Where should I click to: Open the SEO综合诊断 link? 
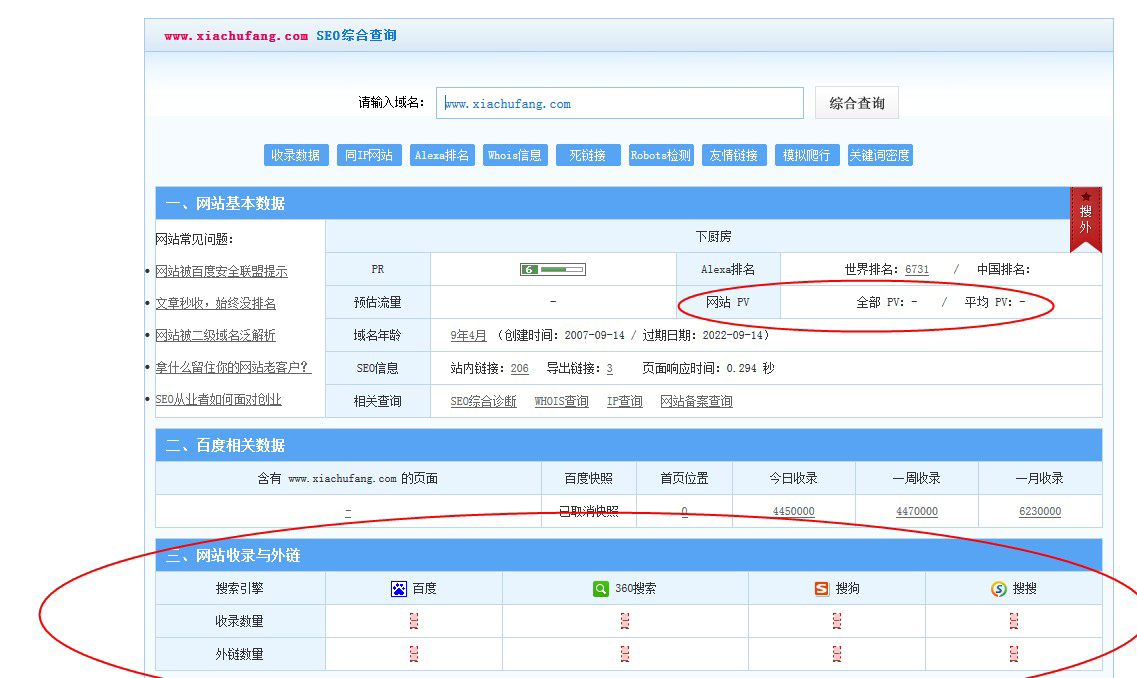(x=483, y=401)
